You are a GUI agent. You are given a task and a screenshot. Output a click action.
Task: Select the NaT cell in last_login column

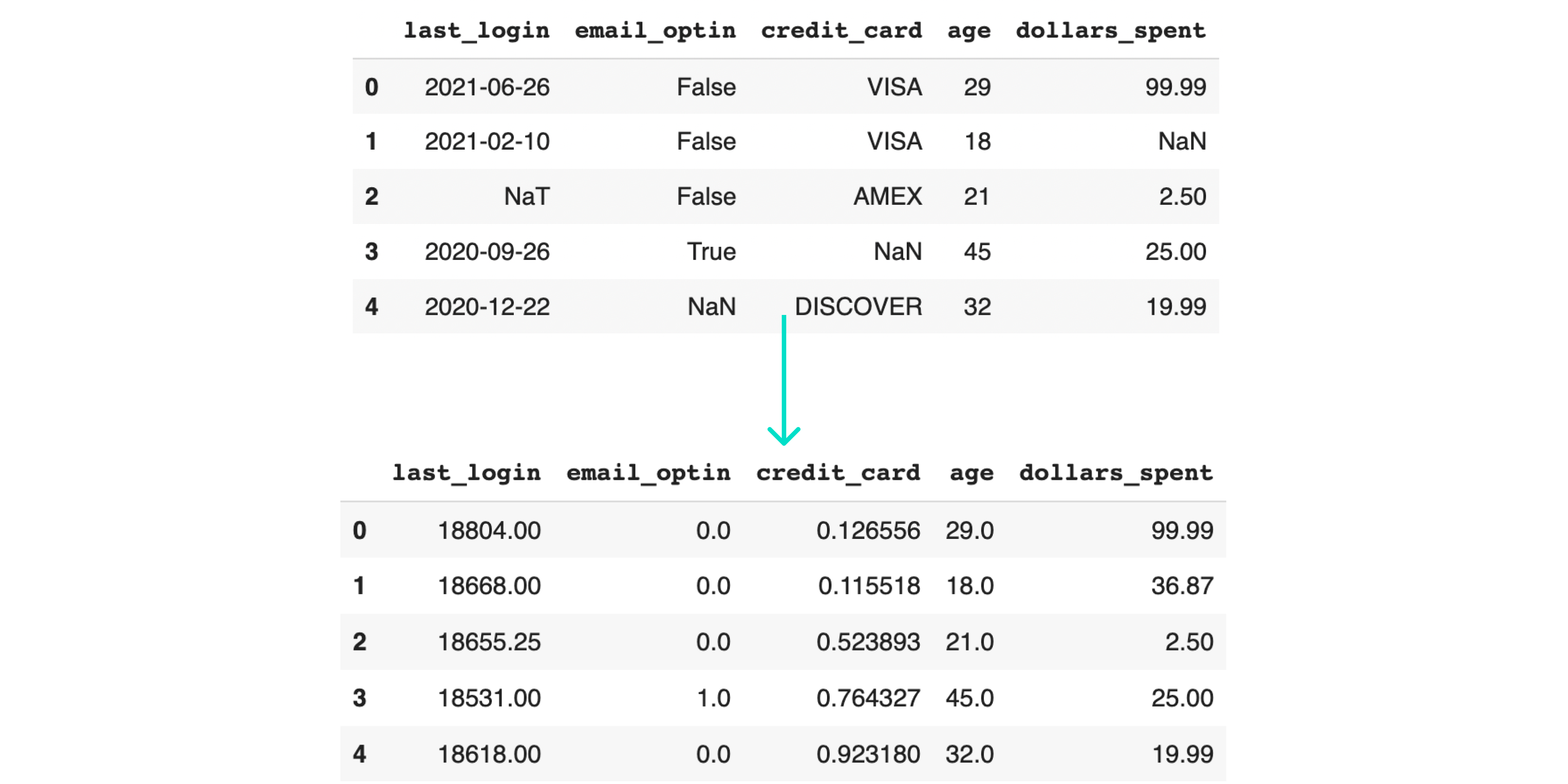[526, 197]
